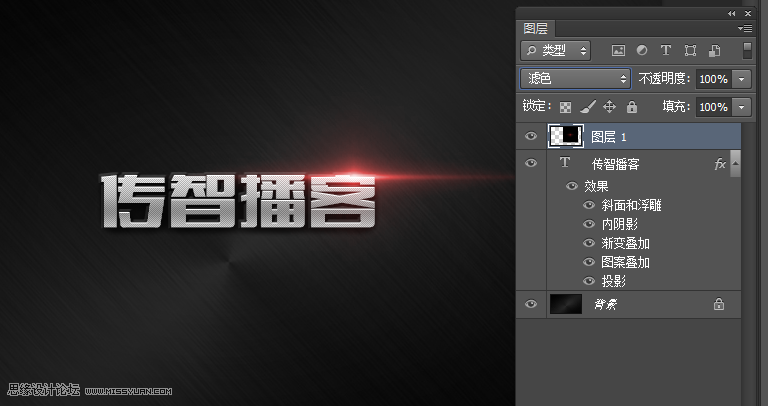Collapse effects list arrow beside fx
The height and width of the screenshot is (406, 768).
click(735, 164)
